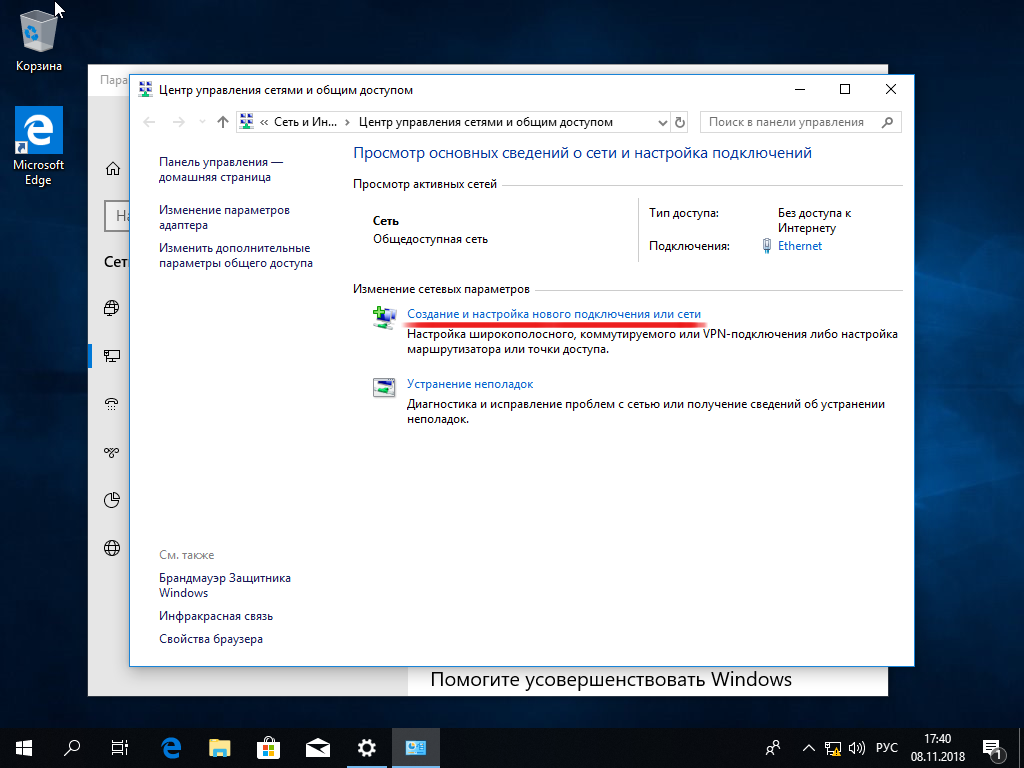Open 'Панель управления — домашняя страница'

(221, 169)
